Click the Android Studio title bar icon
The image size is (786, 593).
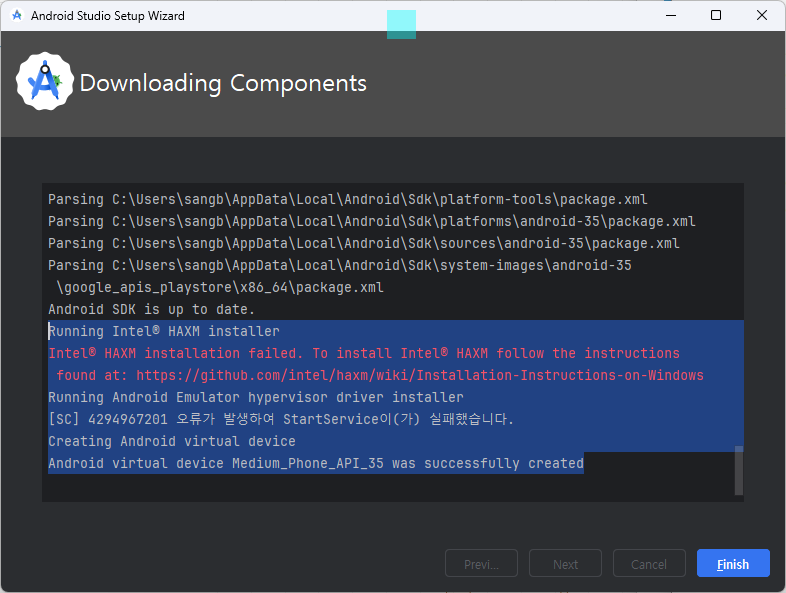pos(17,16)
